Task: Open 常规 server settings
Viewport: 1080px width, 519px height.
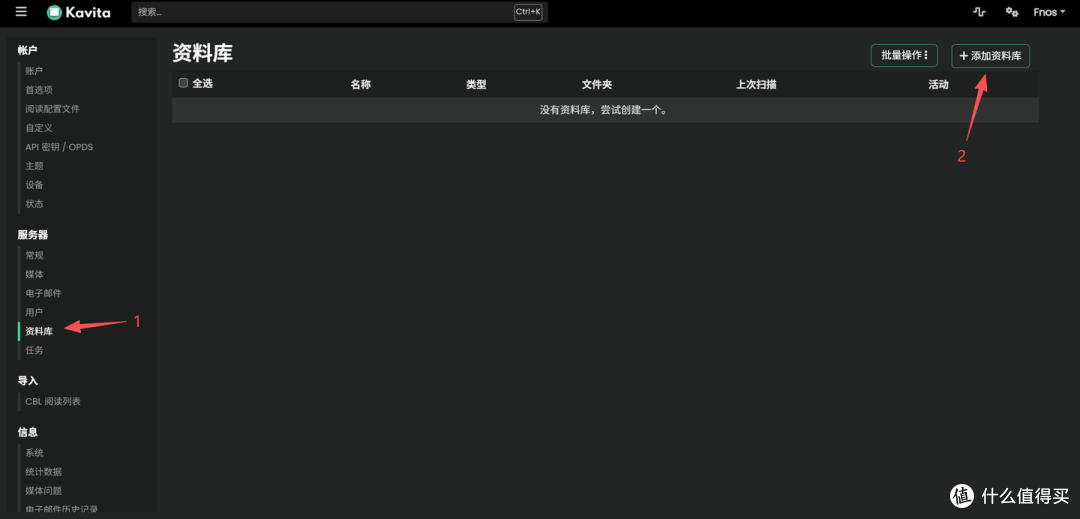Action: [x=34, y=255]
